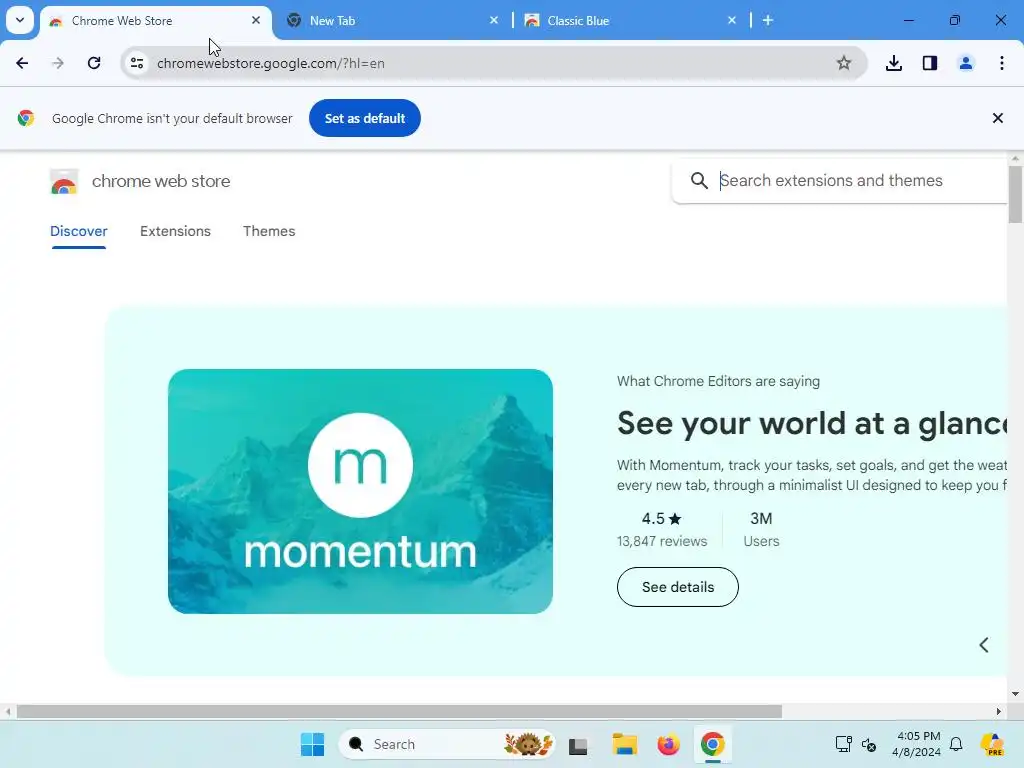View site information icon in address bar
This screenshot has height=768, width=1024.
(x=137, y=63)
